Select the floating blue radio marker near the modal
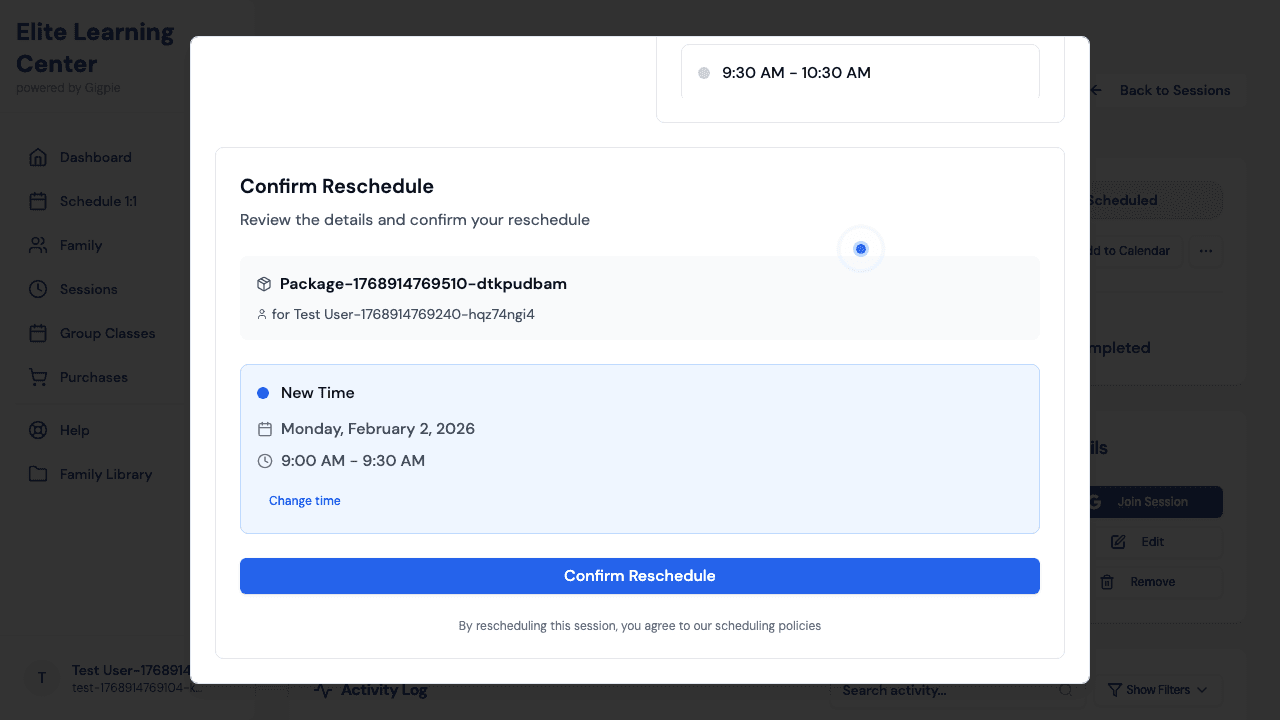 point(860,248)
